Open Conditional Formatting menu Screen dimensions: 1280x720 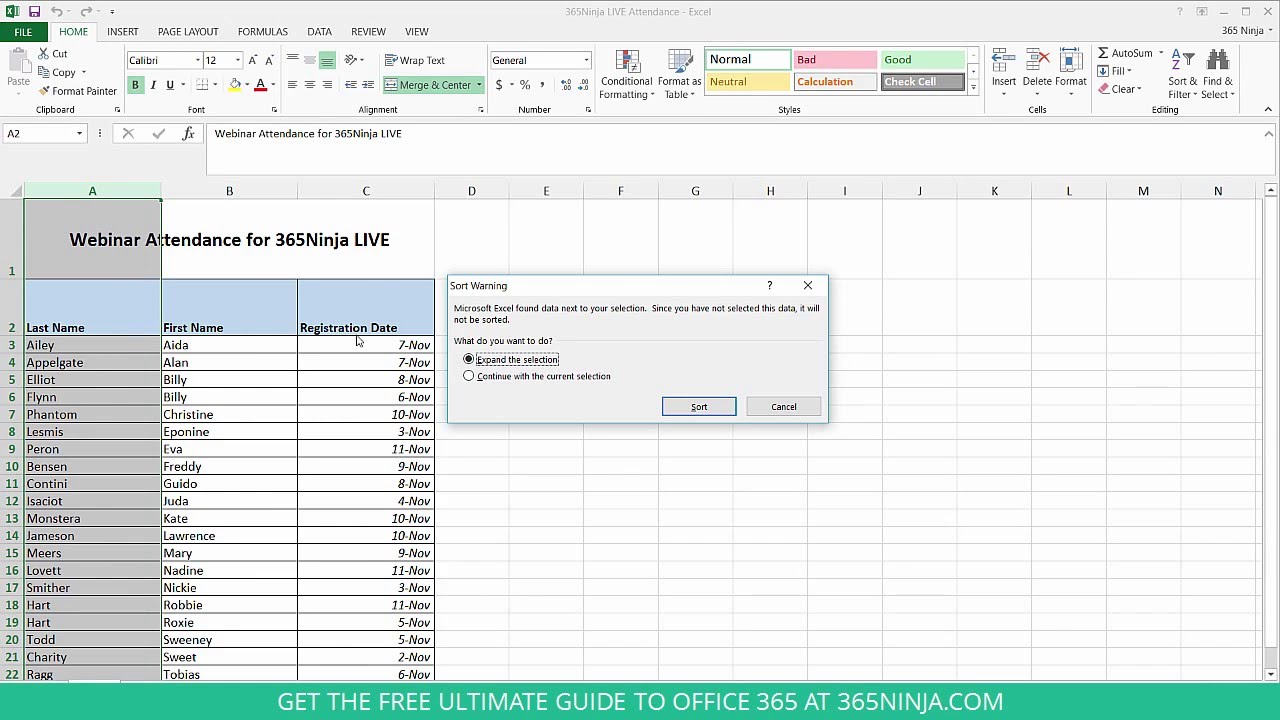[x=627, y=75]
